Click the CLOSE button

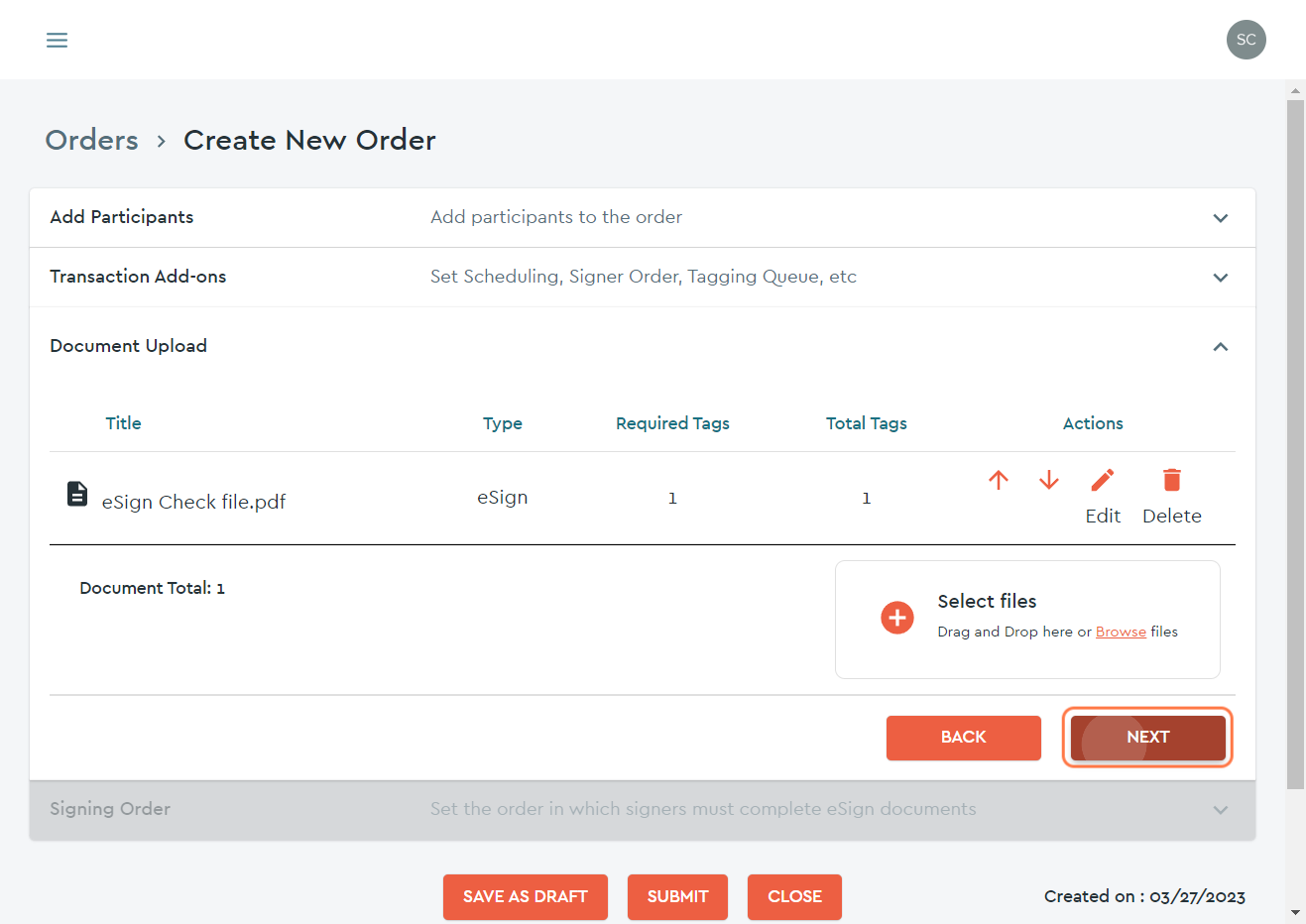794,896
